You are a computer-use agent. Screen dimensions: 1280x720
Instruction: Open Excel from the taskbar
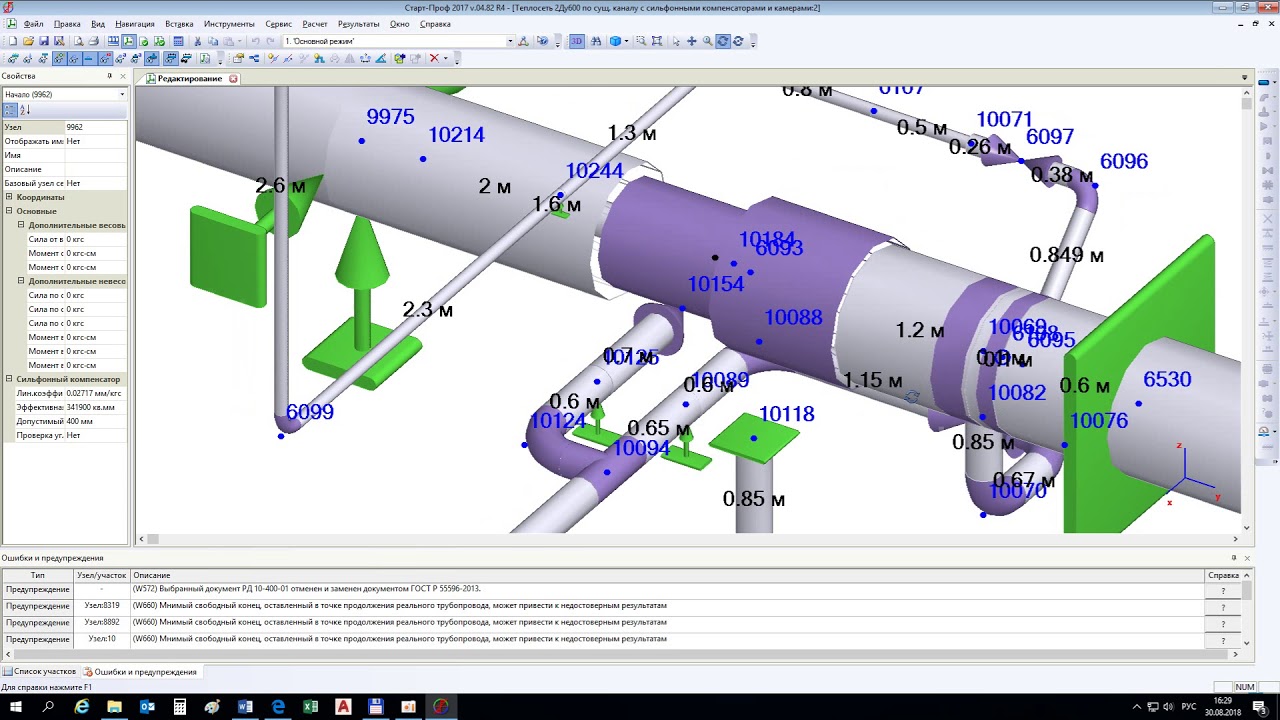310,707
